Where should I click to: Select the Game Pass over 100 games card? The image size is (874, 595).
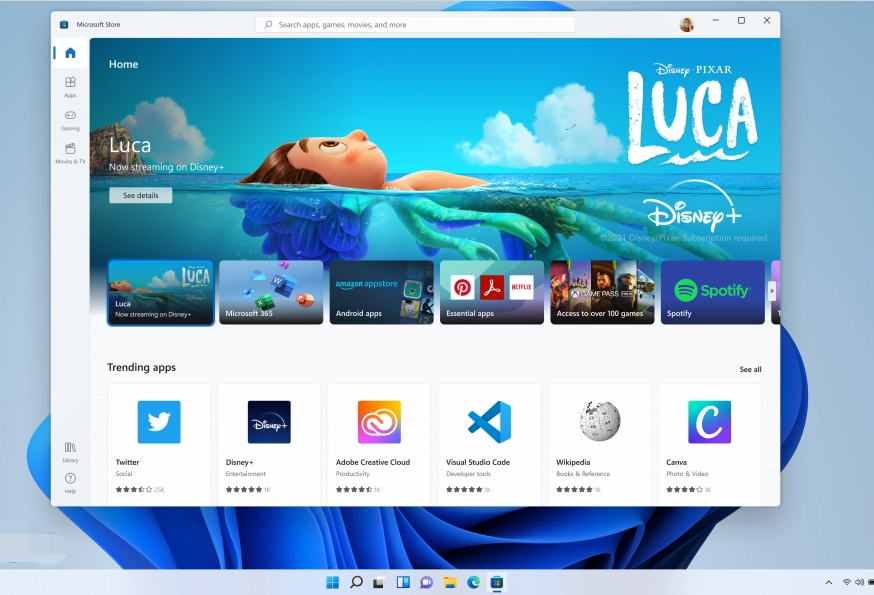[602, 292]
